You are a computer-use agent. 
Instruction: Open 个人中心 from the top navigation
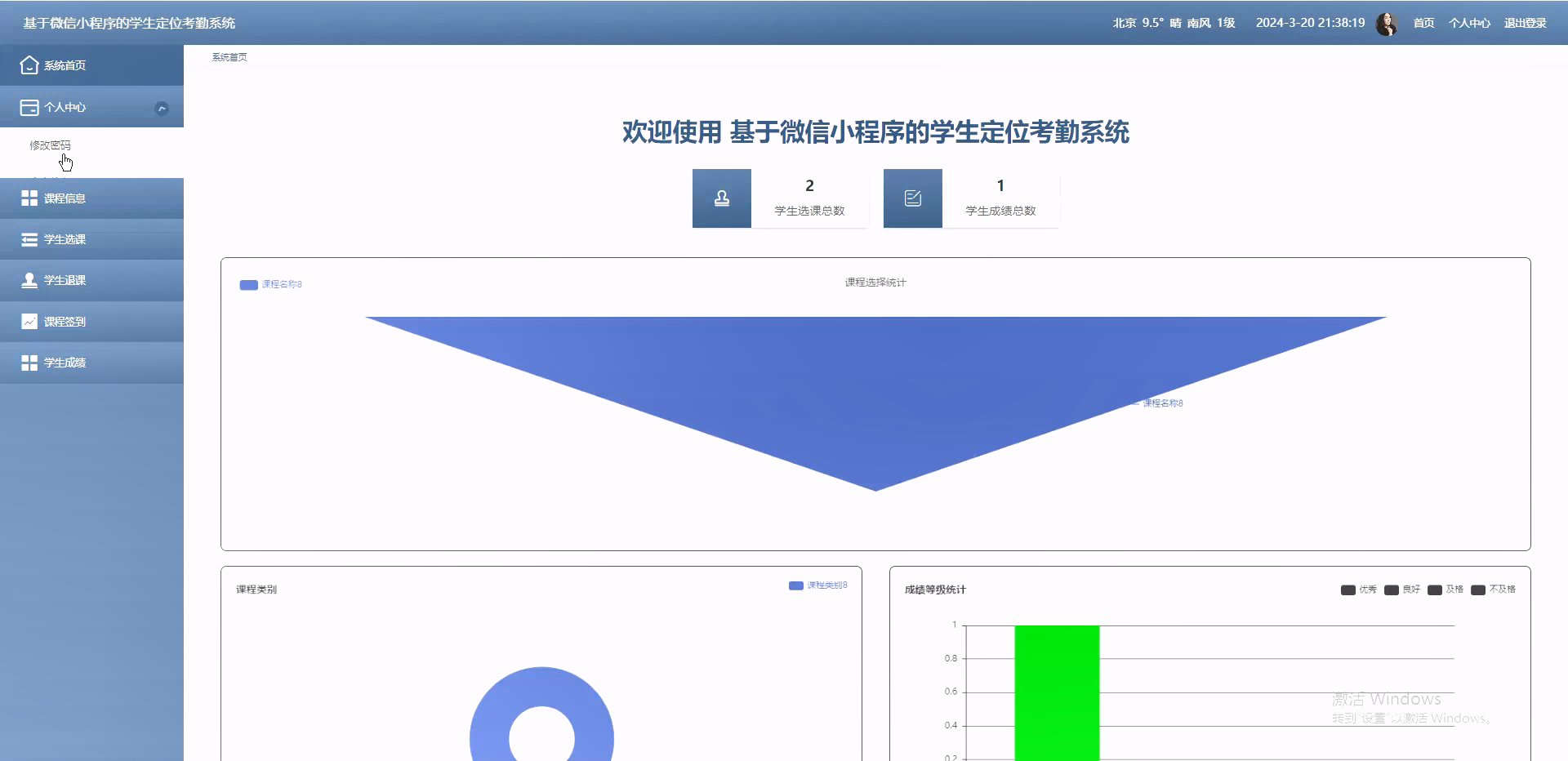[1470, 23]
